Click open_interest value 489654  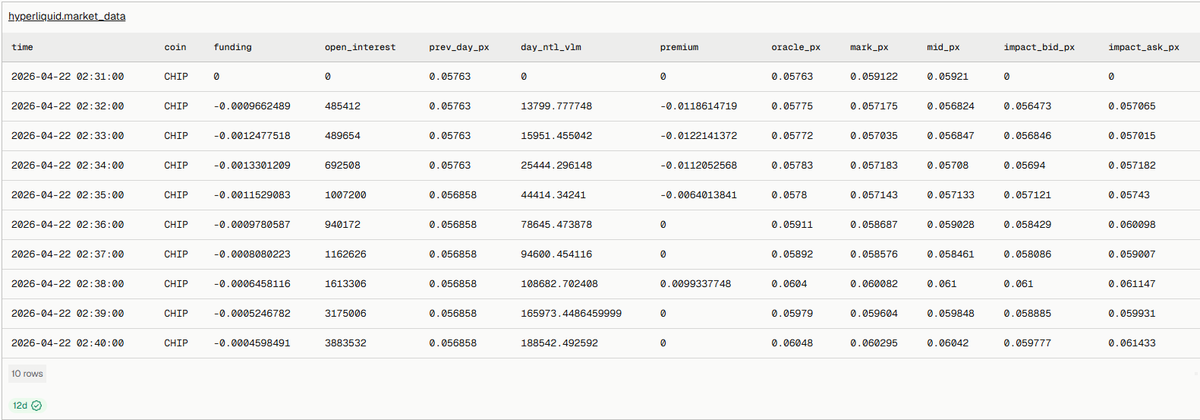click(343, 135)
